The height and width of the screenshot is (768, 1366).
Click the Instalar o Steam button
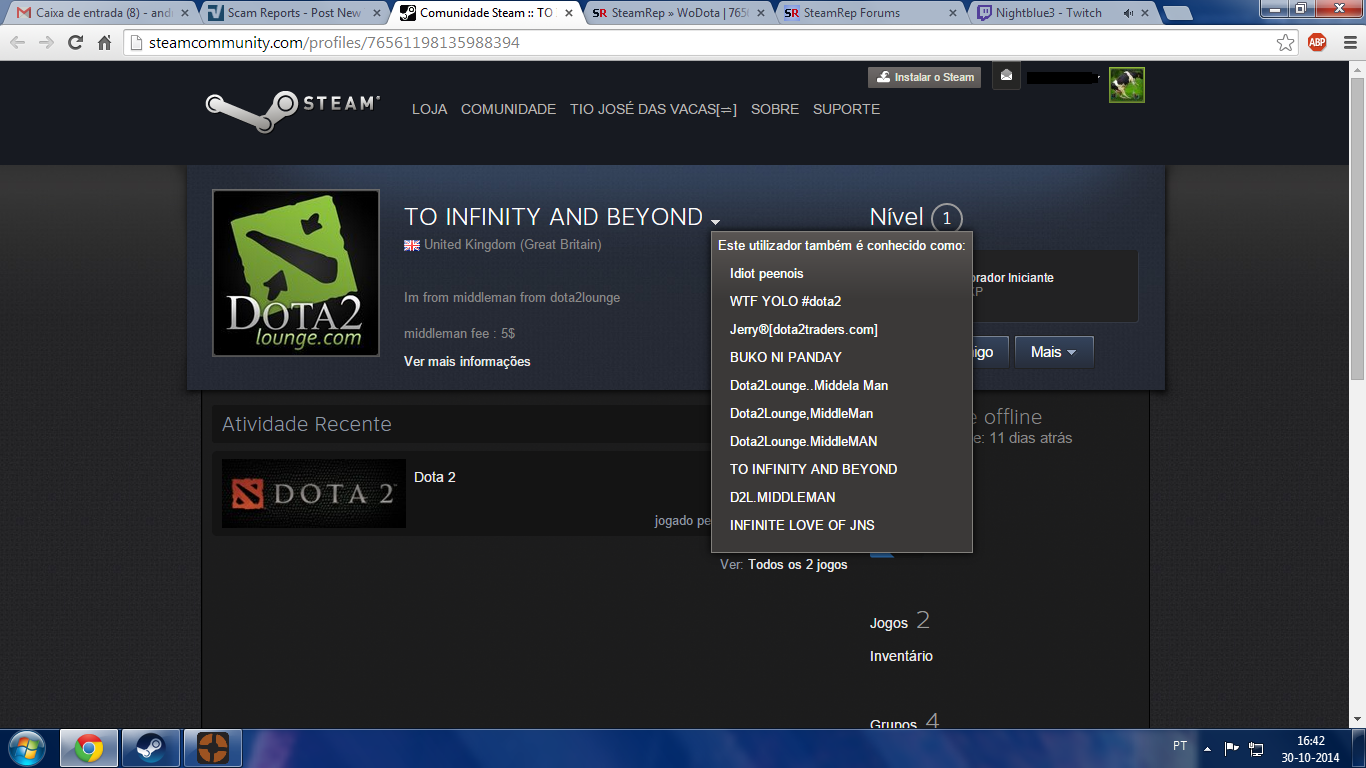tap(924, 77)
